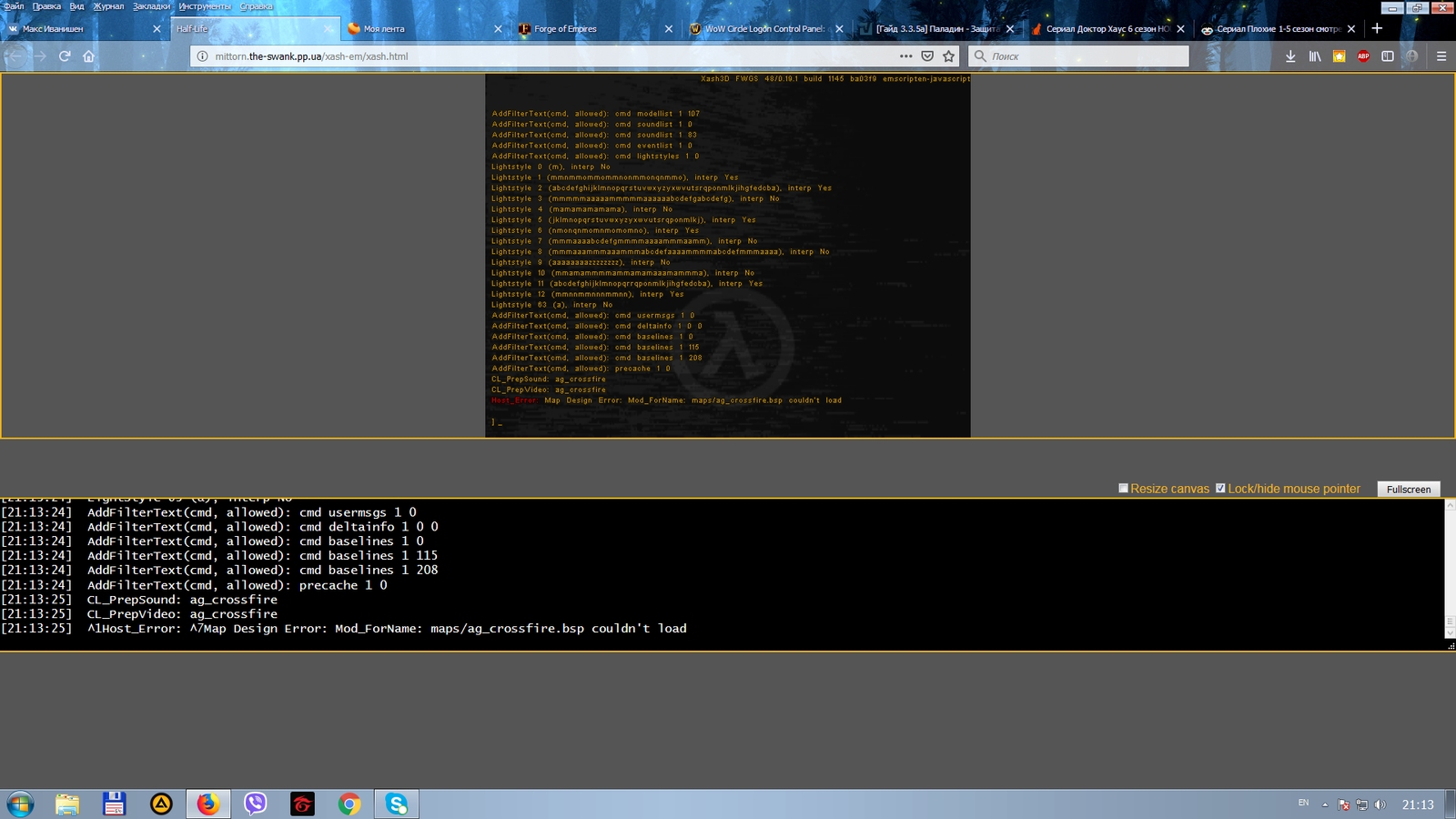Click the reload page icon
This screenshot has width=1456, height=819.
pyautogui.click(x=65, y=56)
